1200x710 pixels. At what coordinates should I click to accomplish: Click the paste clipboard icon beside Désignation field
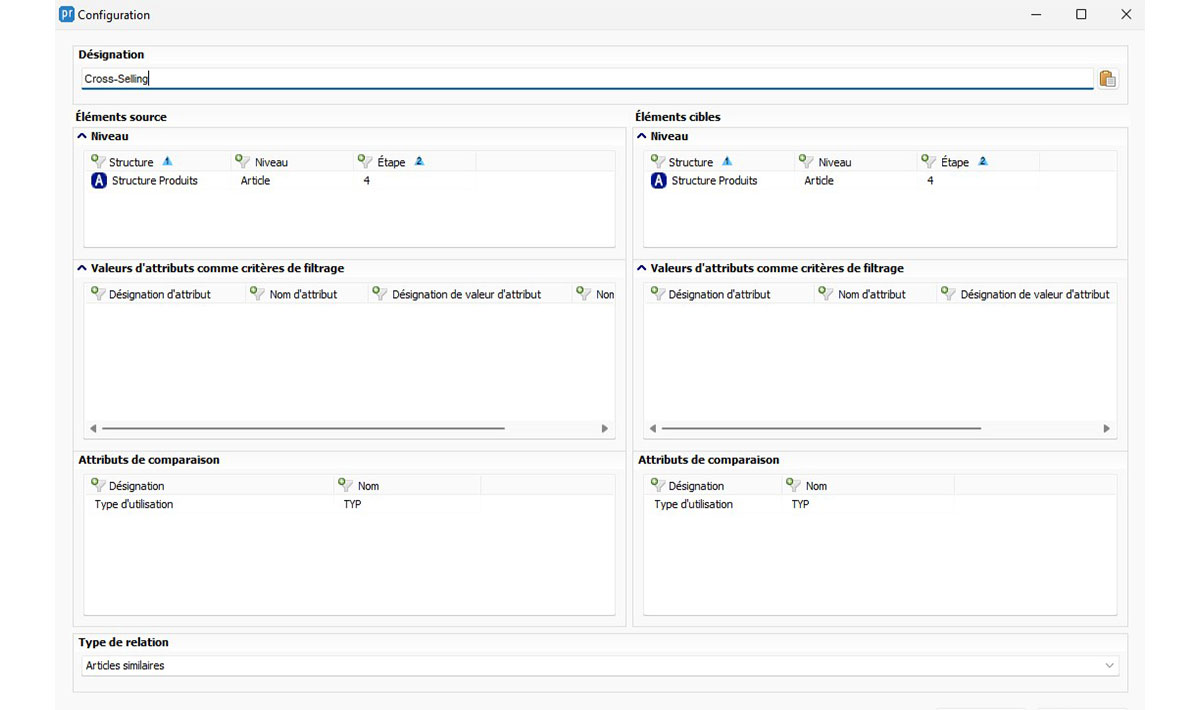pyautogui.click(x=1107, y=80)
